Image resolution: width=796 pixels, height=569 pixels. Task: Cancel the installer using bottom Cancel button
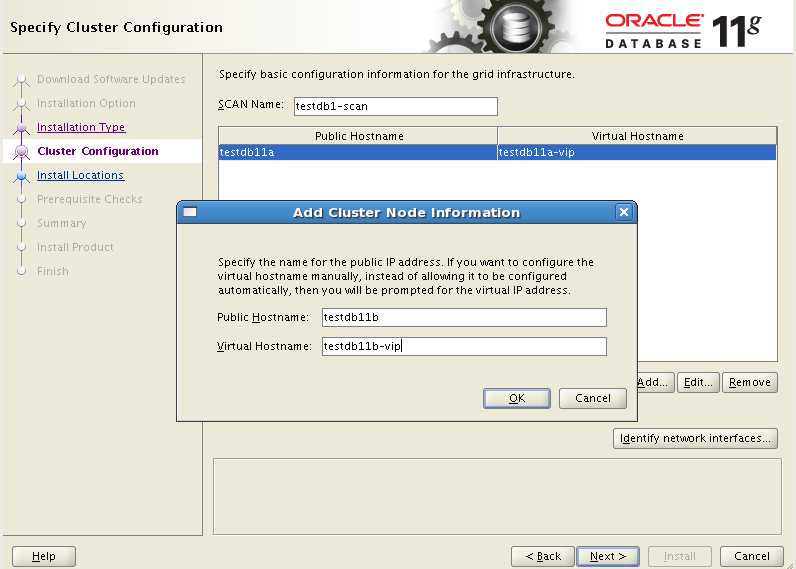pyautogui.click(x=752, y=556)
